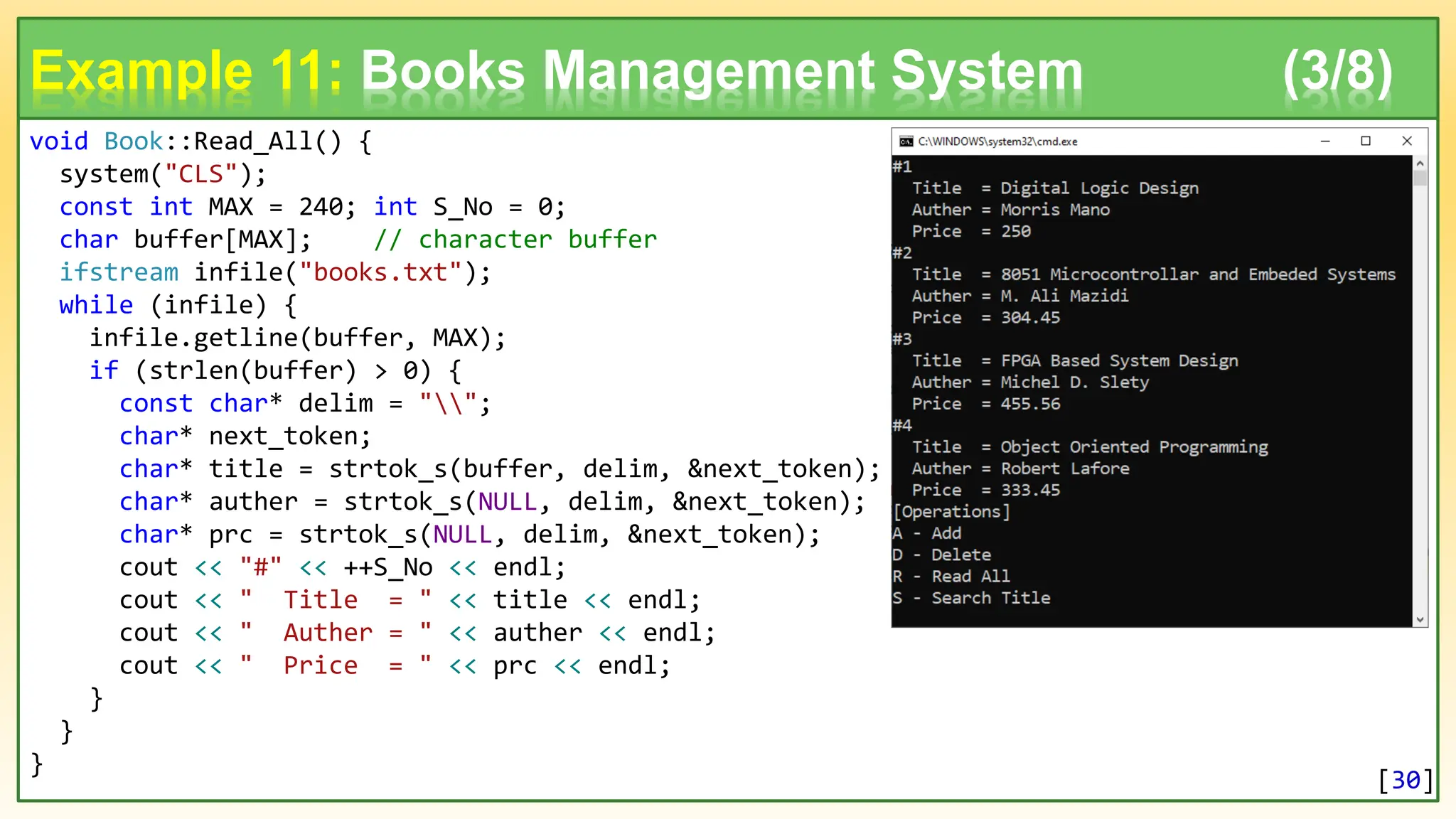1456x819 pixels.
Task: Click the (3/8) slide counter in header
Action: pyautogui.click(x=1337, y=71)
